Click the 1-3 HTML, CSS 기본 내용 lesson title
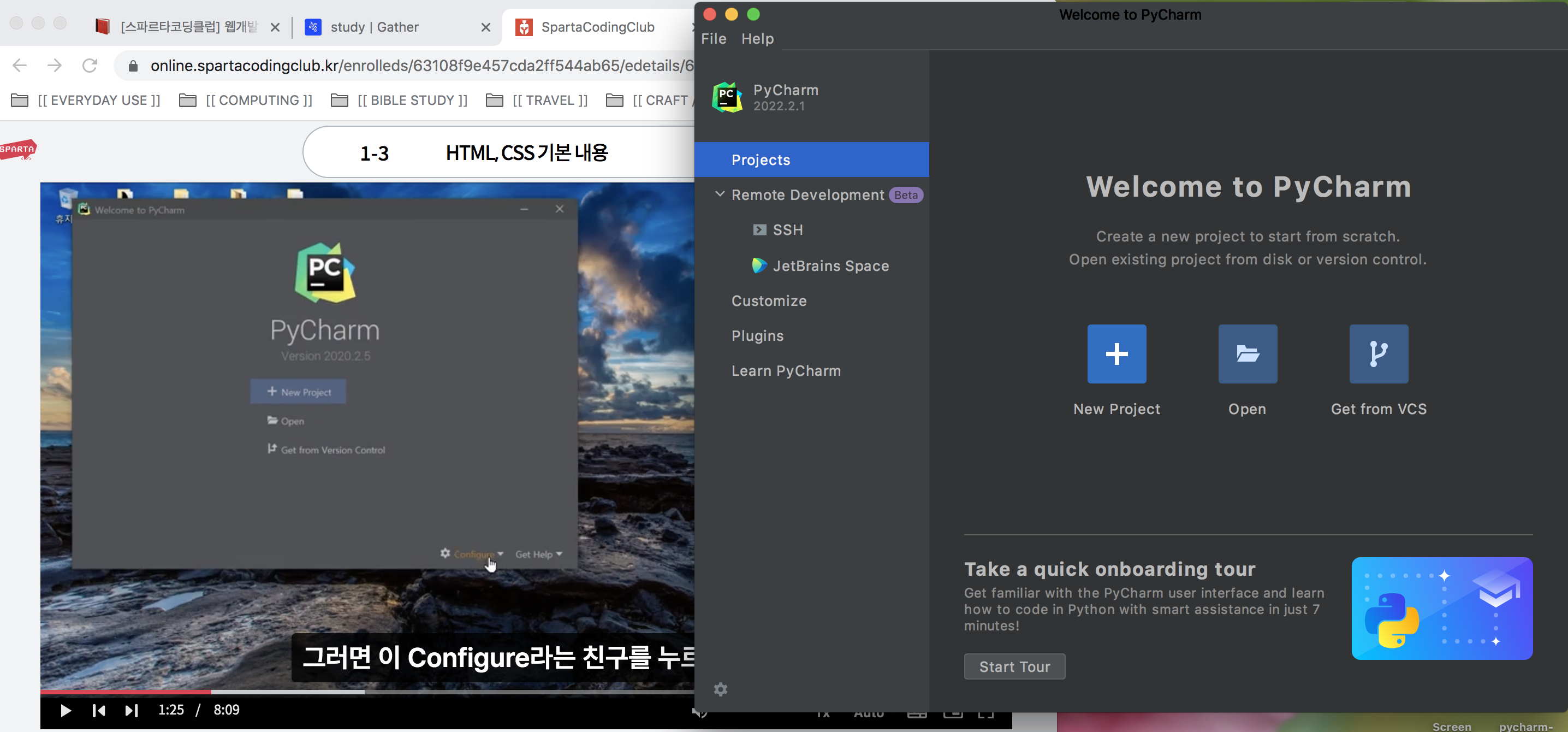This screenshot has width=1568, height=732. (x=499, y=152)
